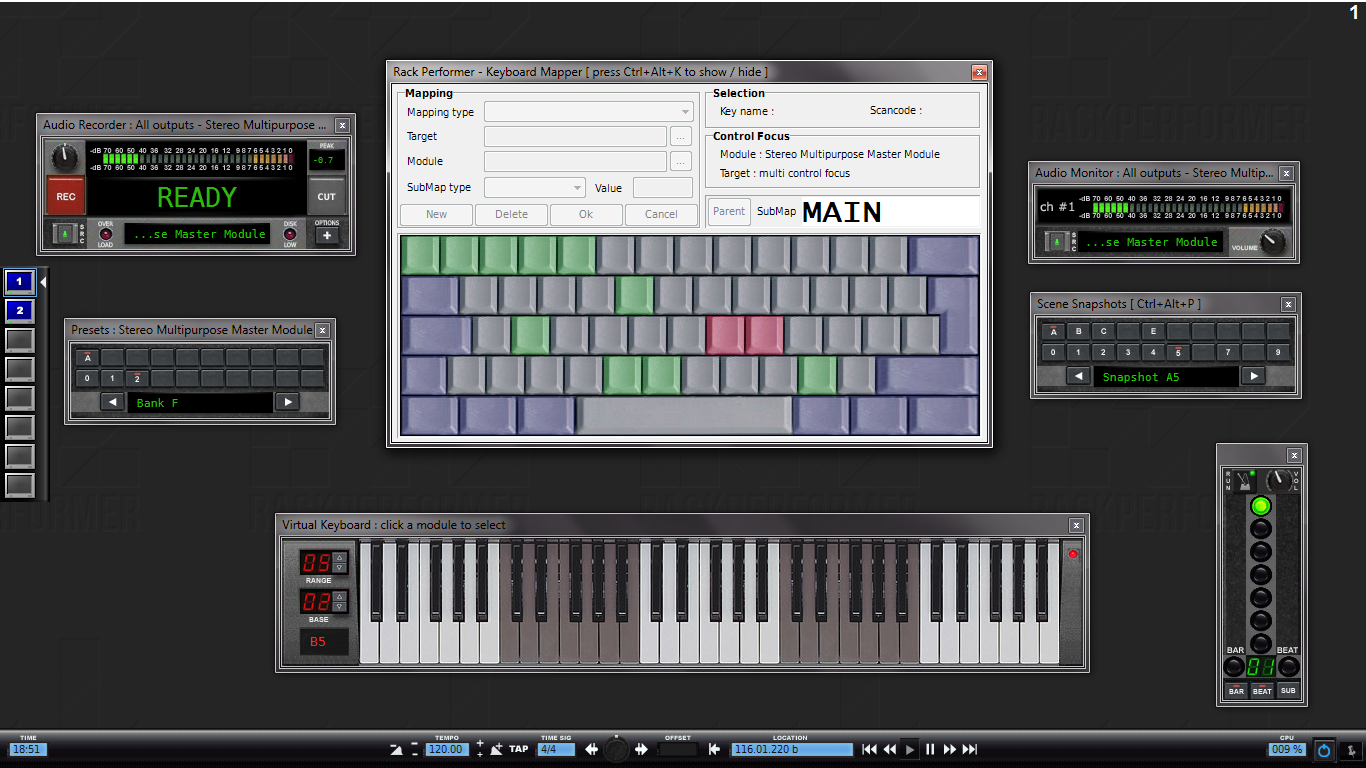Open recorder OPTIONS plus button
The image size is (1366, 768).
(x=326, y=236)
